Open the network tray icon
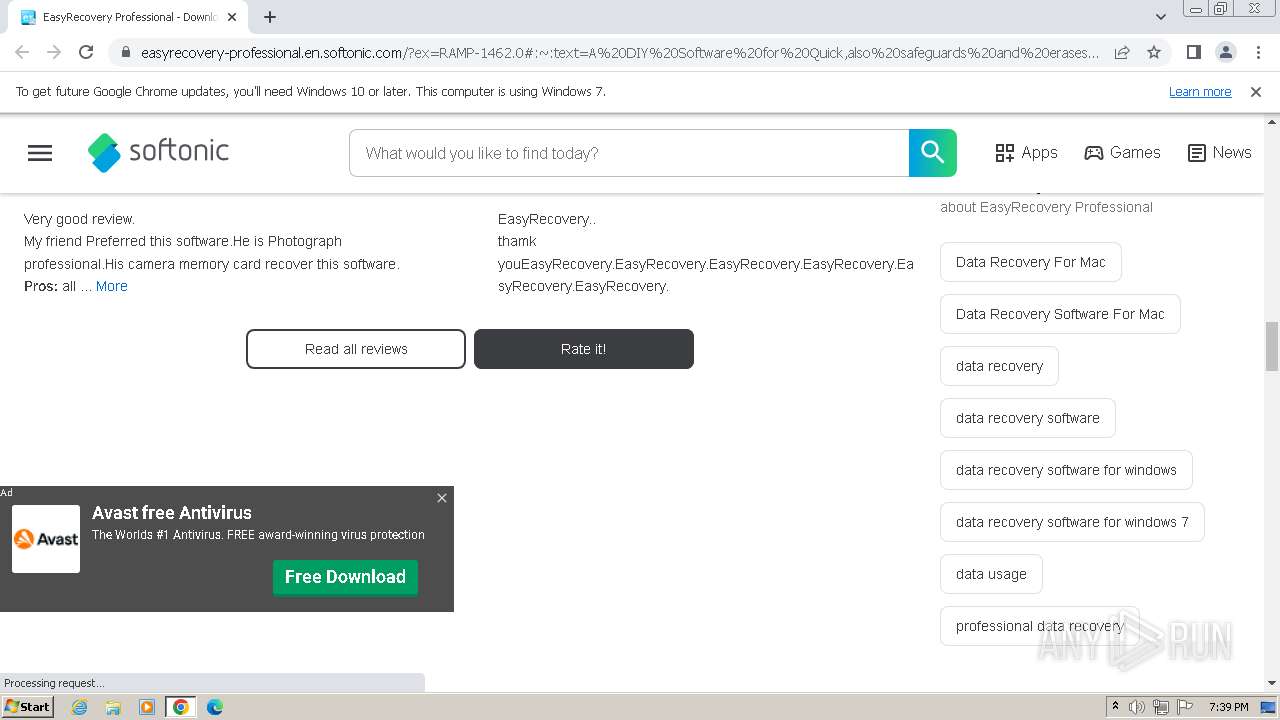Image resolution: width=1280 pixels, height=720 pixels. point(1161,707)
